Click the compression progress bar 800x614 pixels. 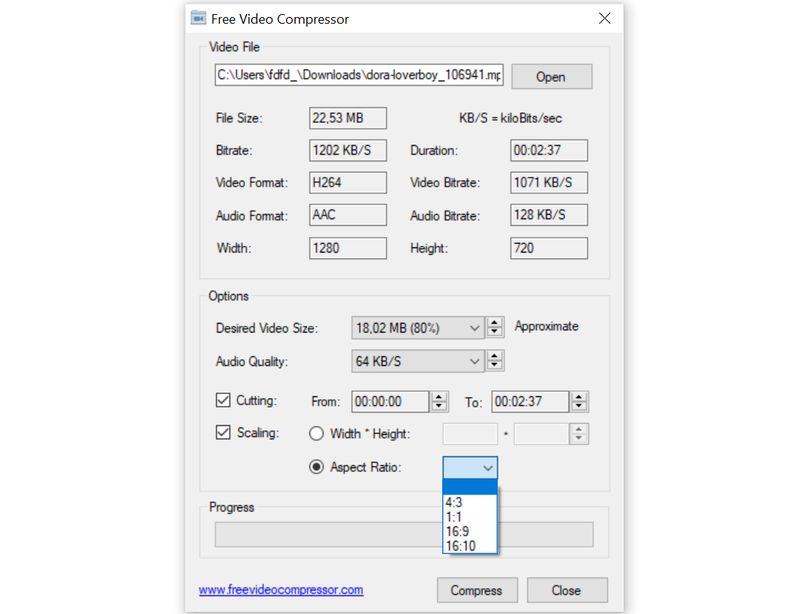pyautogui.click(x=404, y=534)
